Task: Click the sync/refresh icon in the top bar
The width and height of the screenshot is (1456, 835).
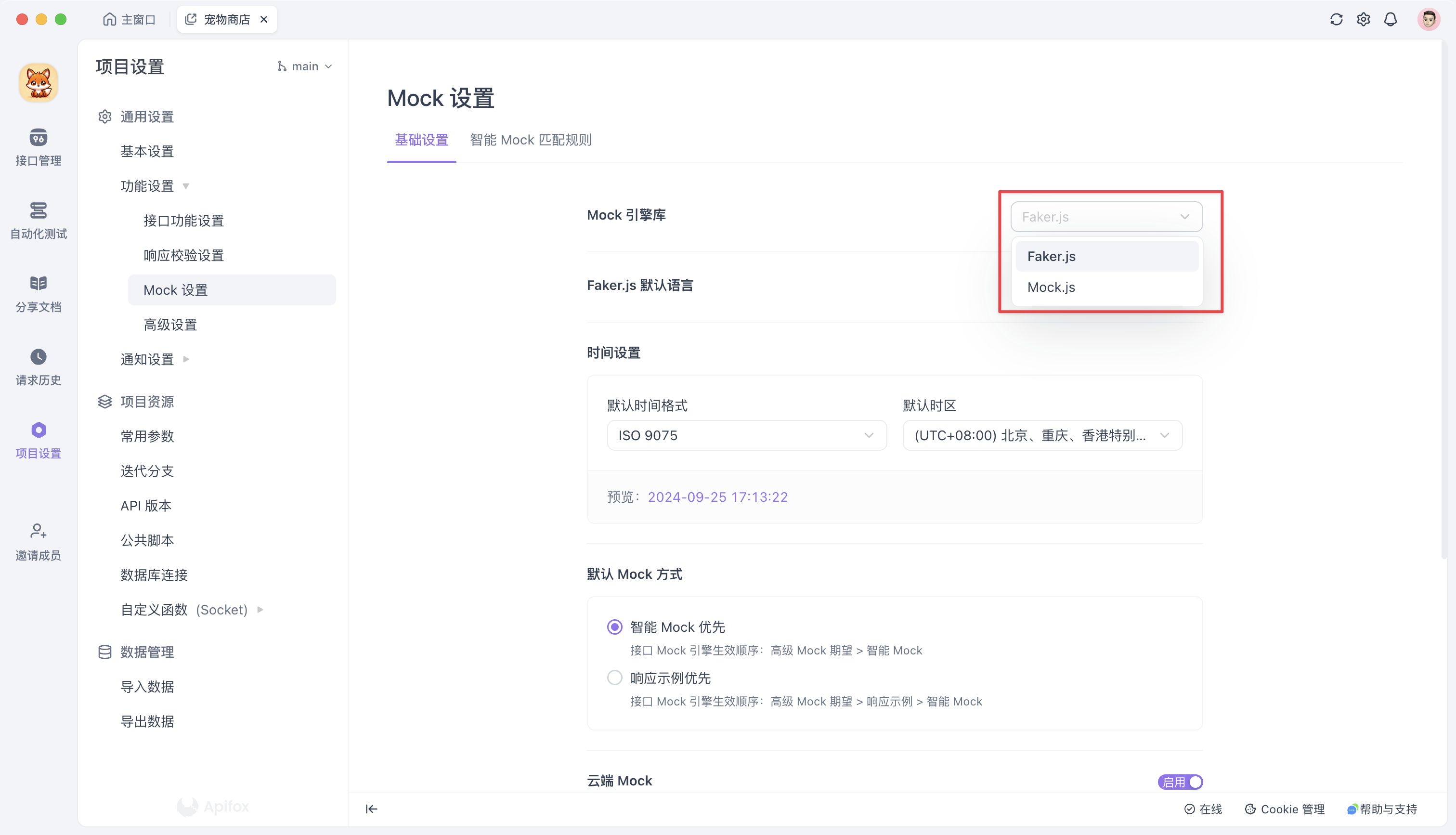Action: tap(1336, 19)
